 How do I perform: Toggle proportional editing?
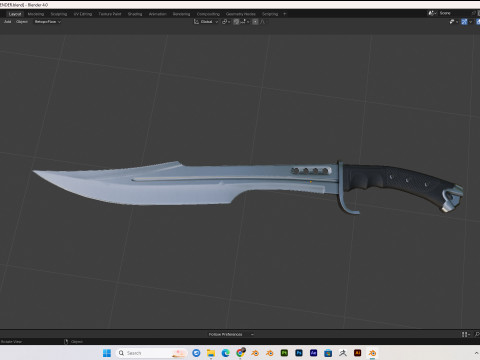tap(255, 22)
